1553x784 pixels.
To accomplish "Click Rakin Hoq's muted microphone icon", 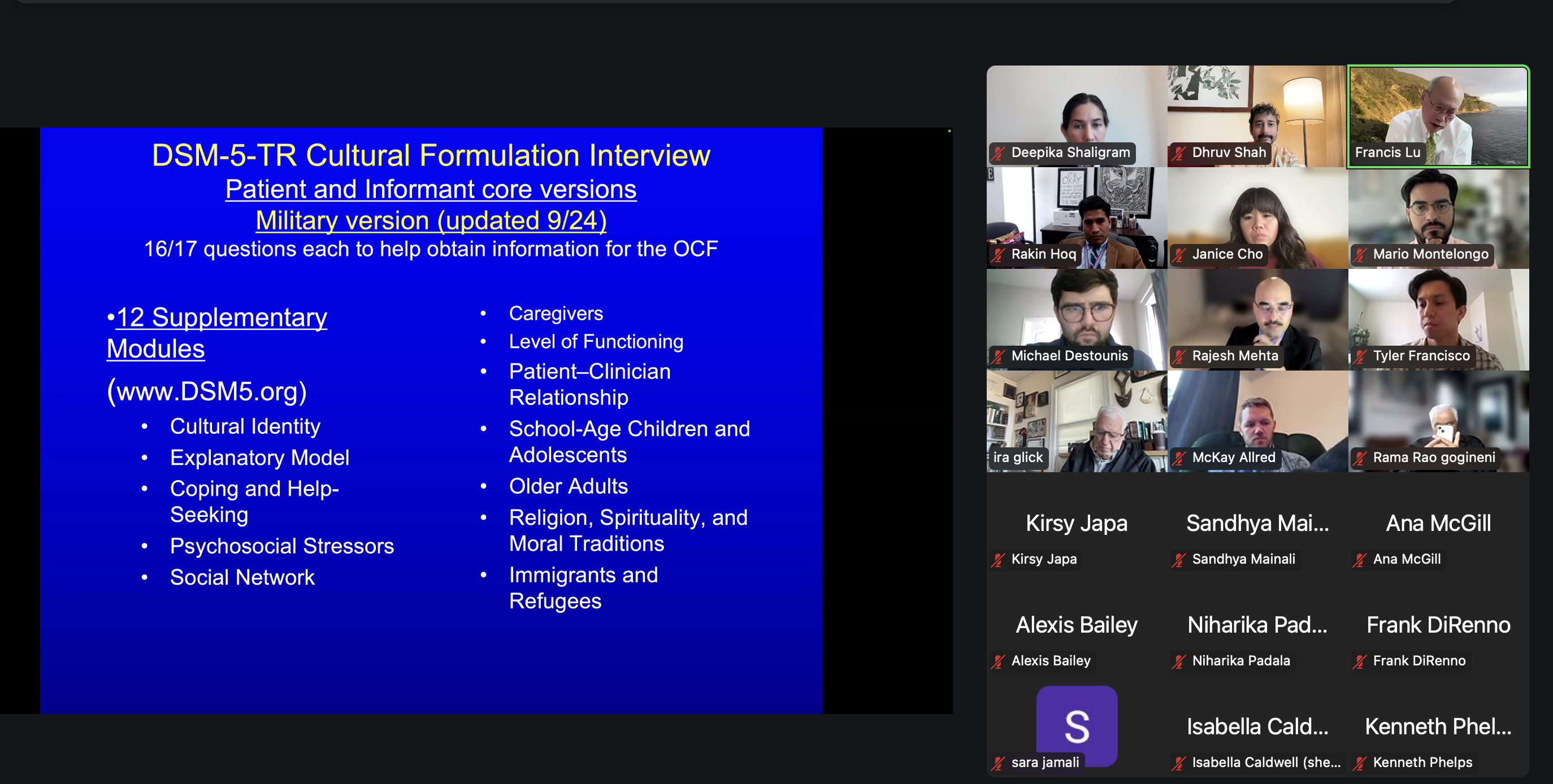I will (999, 255).
